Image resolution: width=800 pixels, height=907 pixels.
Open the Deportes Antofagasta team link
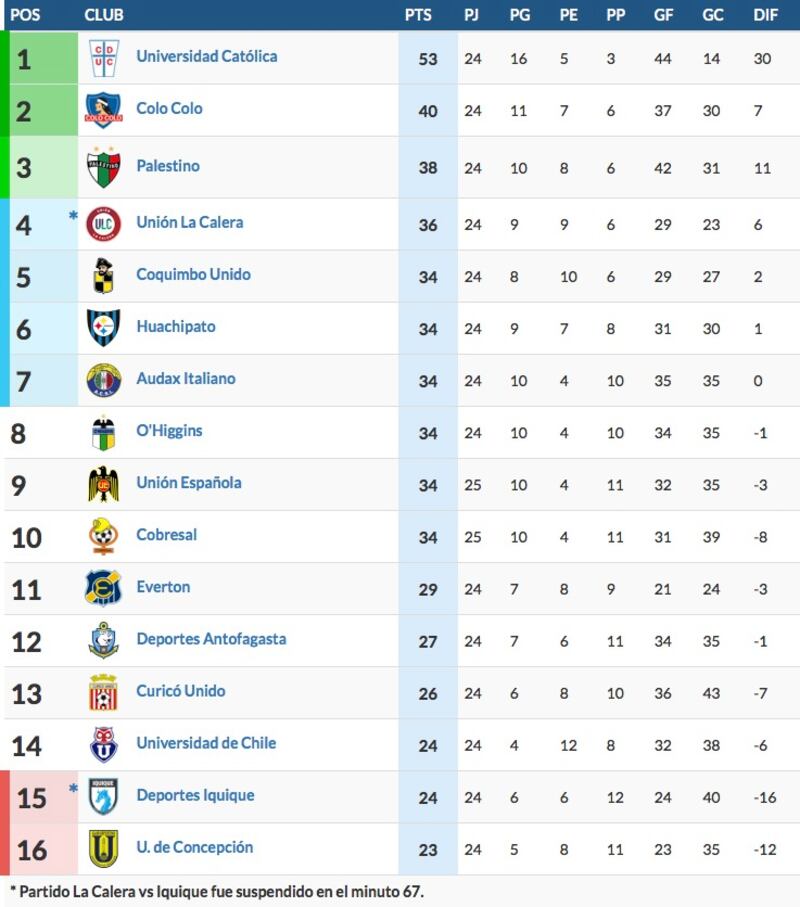(211, 639)
